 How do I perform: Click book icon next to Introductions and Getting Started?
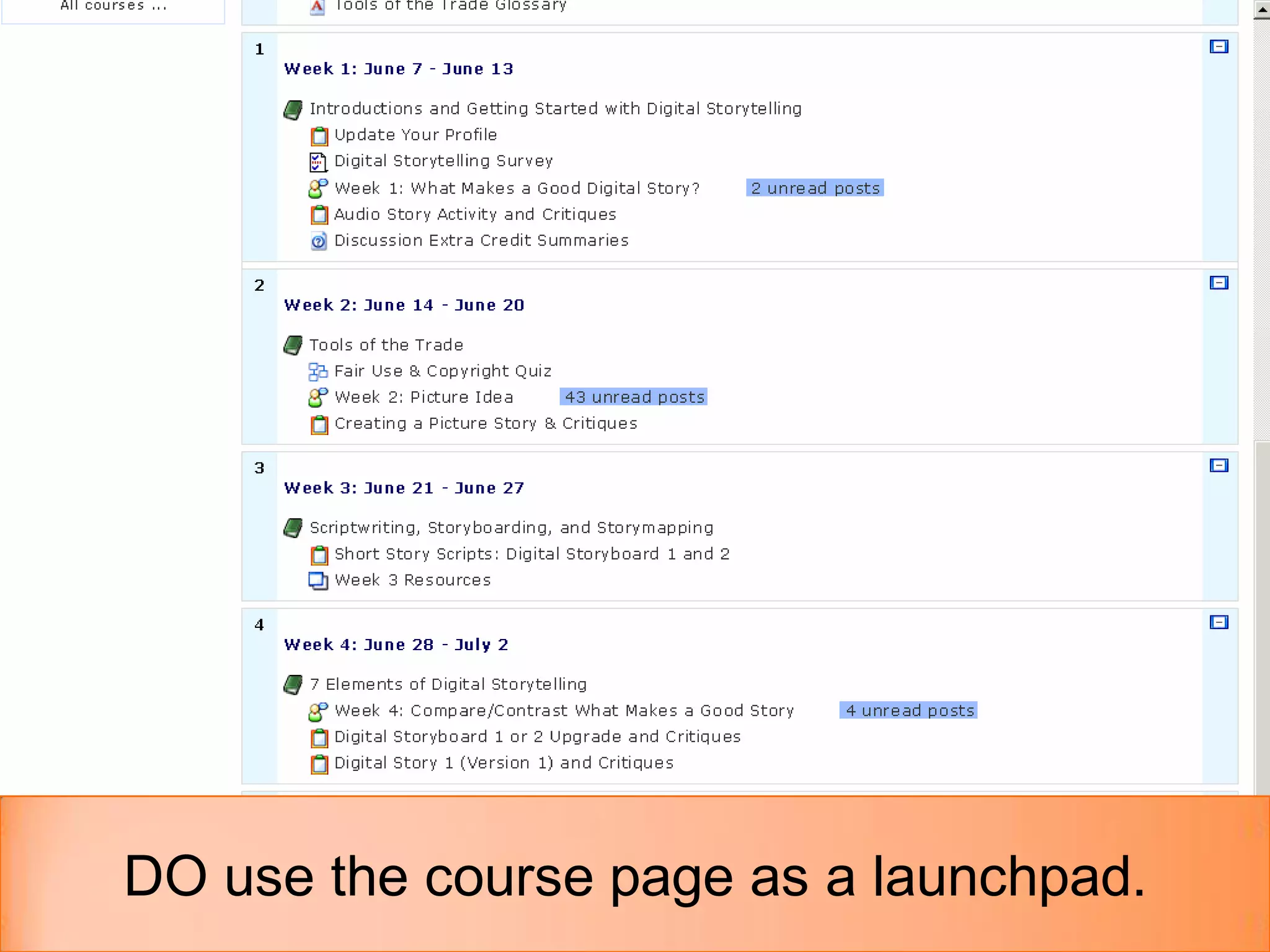[293, 110]
